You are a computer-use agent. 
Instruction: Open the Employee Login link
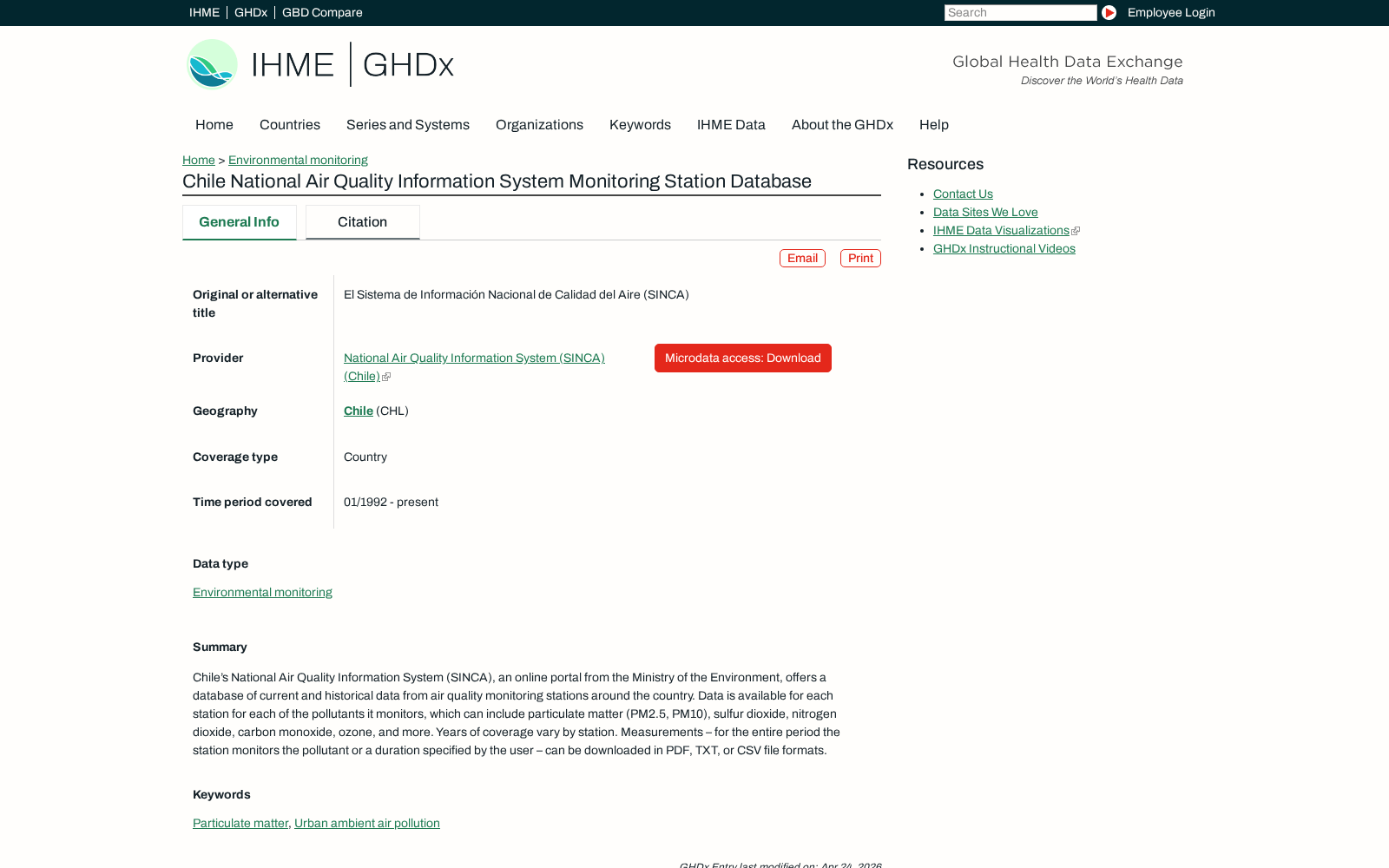(1171, 12)
